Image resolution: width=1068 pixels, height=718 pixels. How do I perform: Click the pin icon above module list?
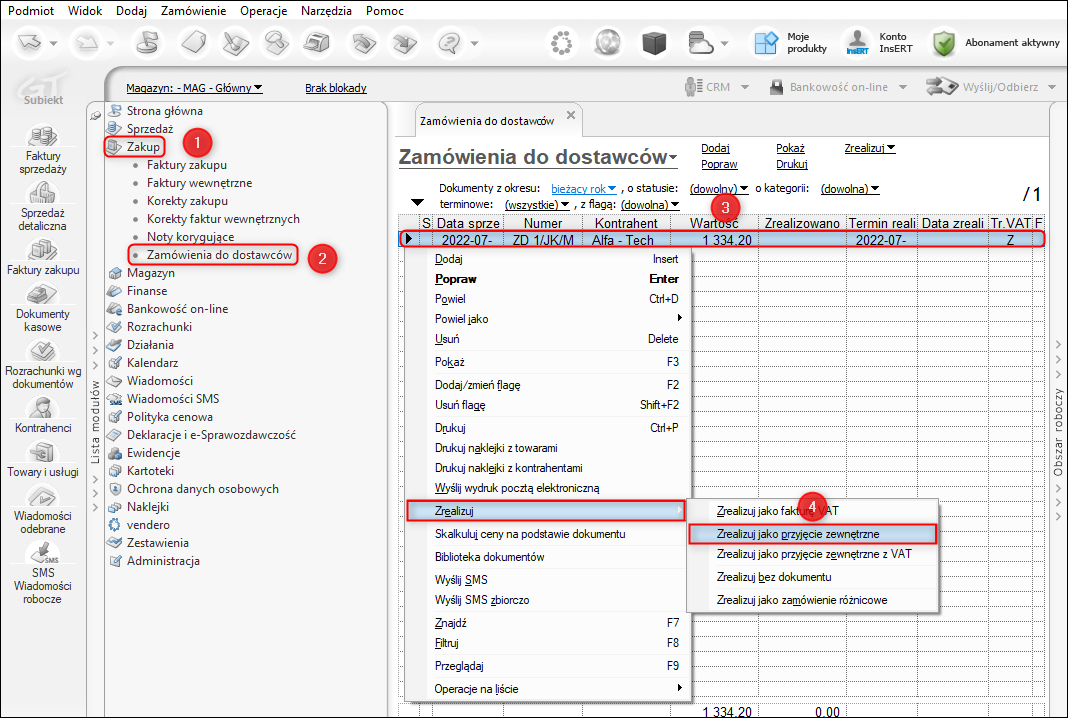tap(95, 115)
